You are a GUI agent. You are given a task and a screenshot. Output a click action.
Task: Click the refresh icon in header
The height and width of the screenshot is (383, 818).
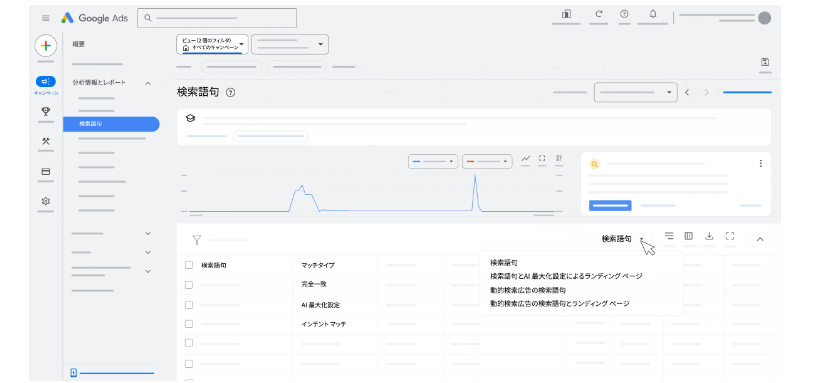click(598, 15)
